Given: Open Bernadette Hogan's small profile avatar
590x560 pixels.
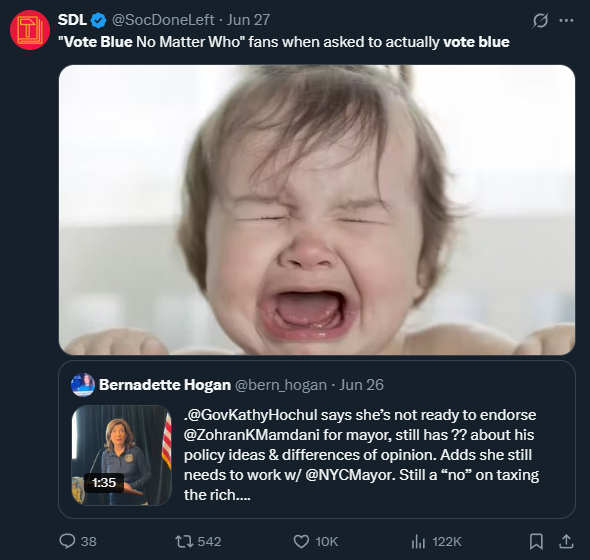Looking at the screenshot, I should [x=83, y=385].
